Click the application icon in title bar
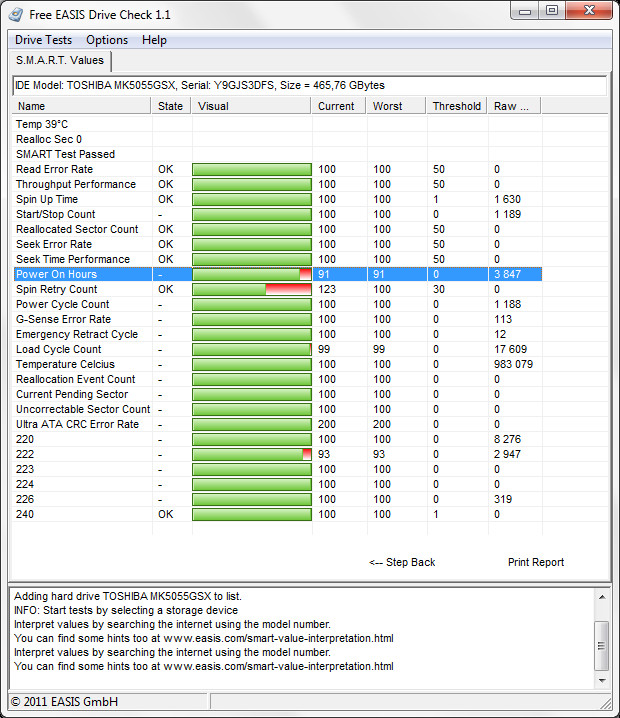 (16, 15)
